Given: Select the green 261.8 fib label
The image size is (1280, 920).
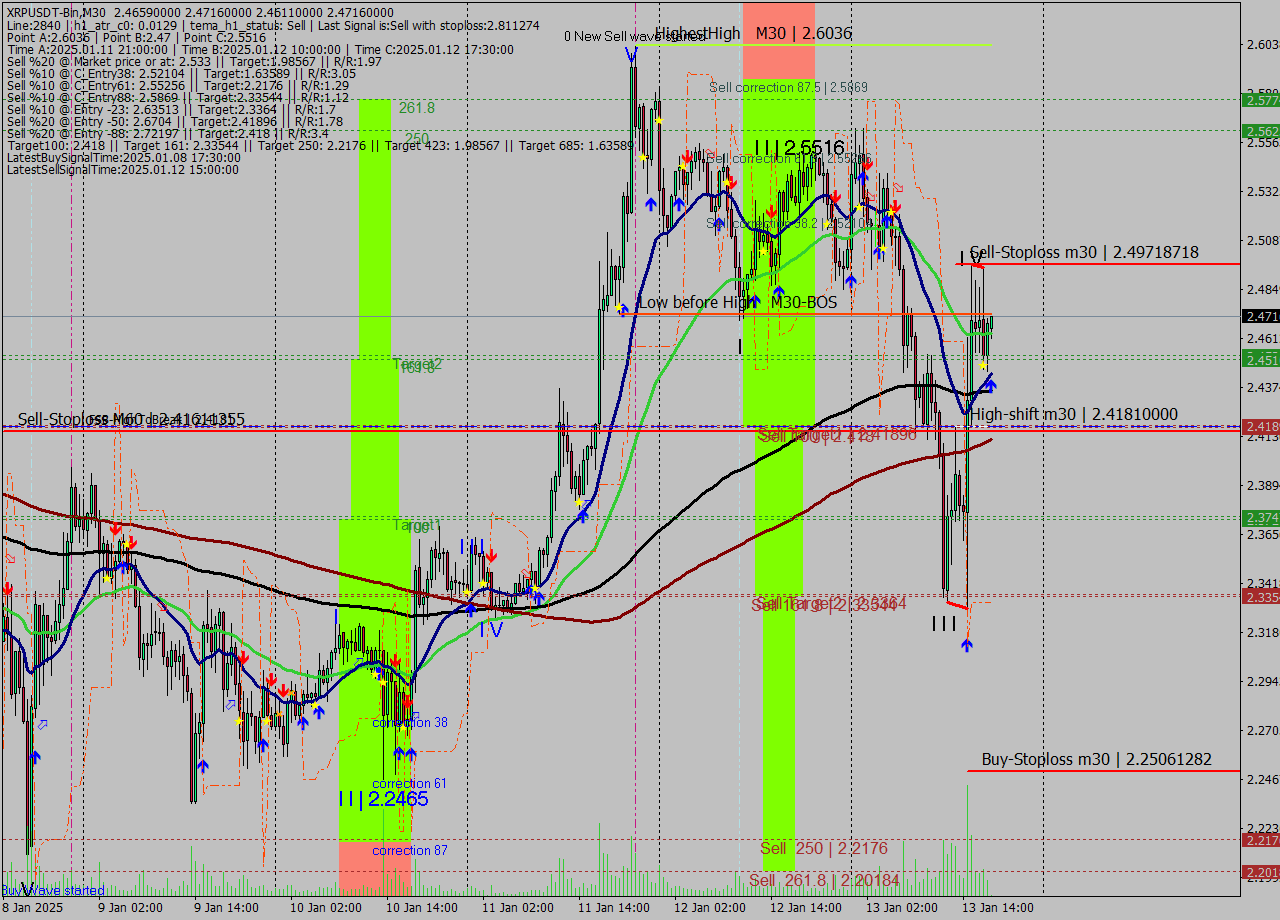Looking at the screenshot, I should [x=417, y=108].
